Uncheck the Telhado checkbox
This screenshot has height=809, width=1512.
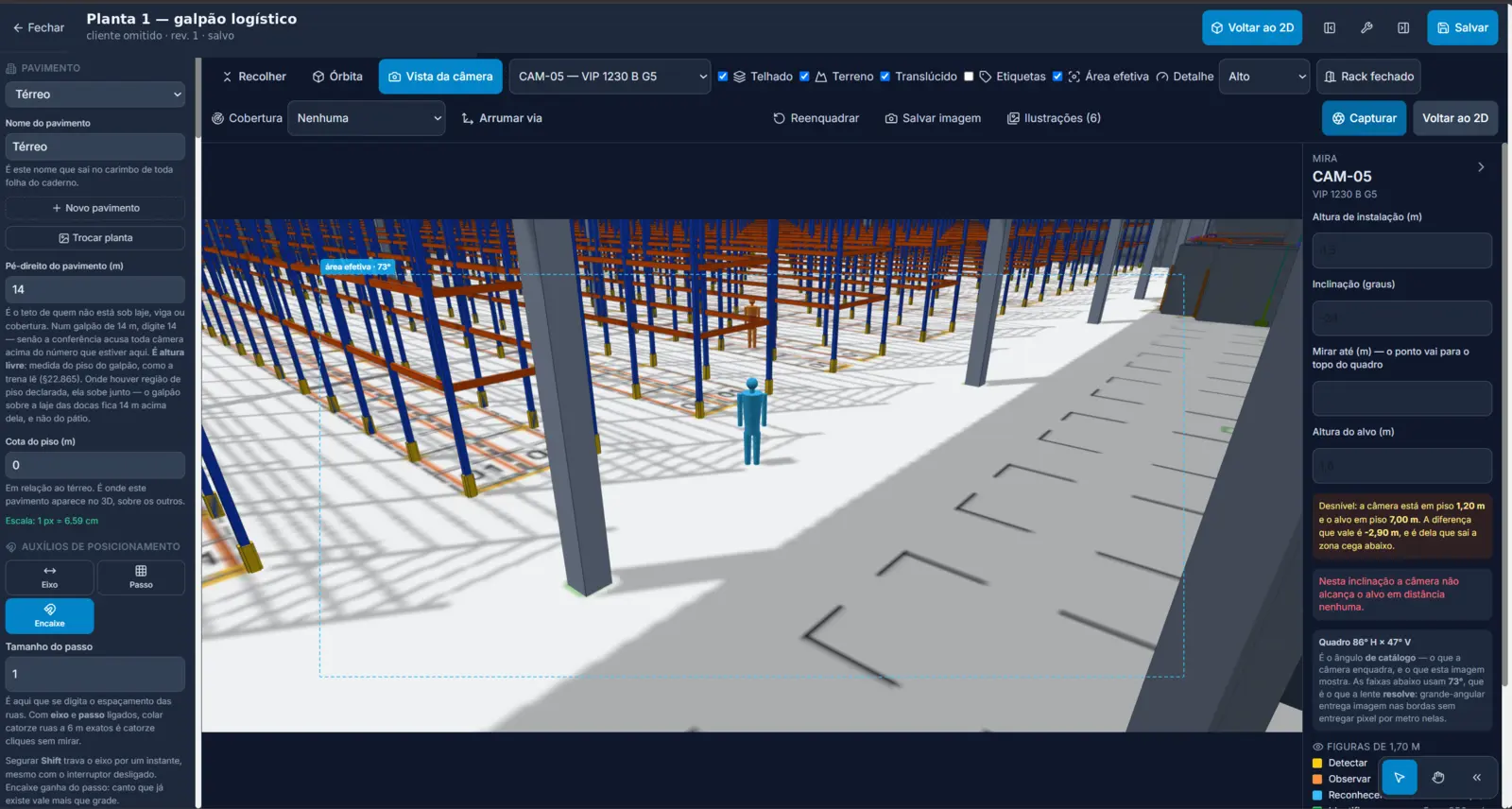tap(723, 77)
